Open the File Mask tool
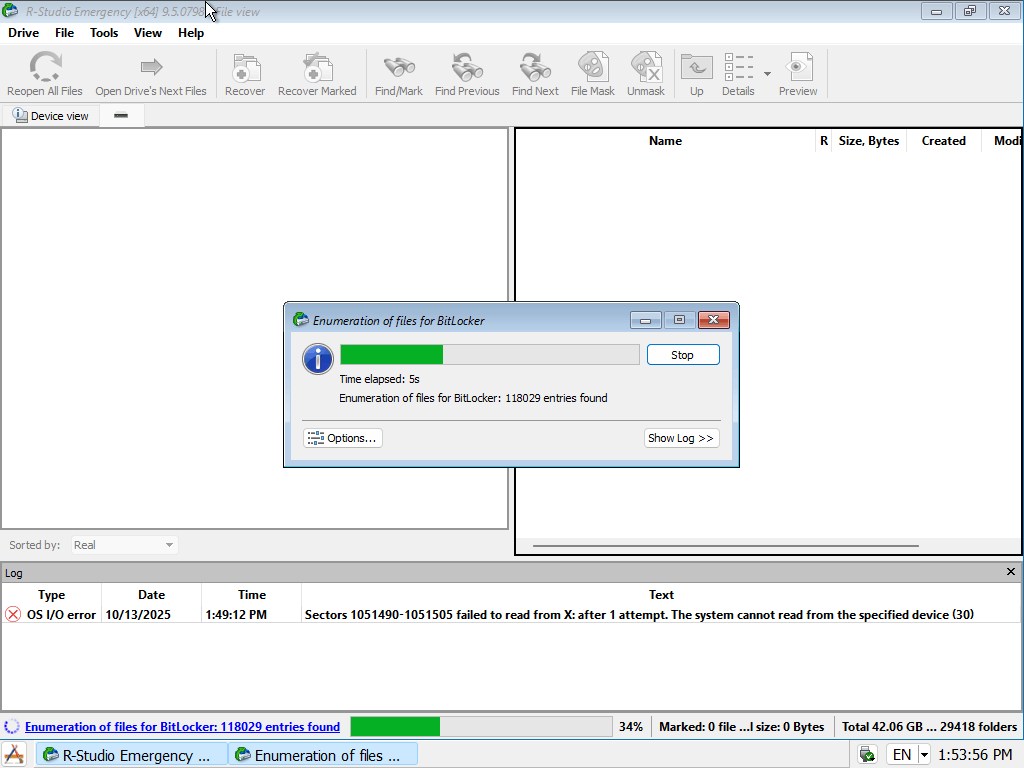 pos(593,67)
